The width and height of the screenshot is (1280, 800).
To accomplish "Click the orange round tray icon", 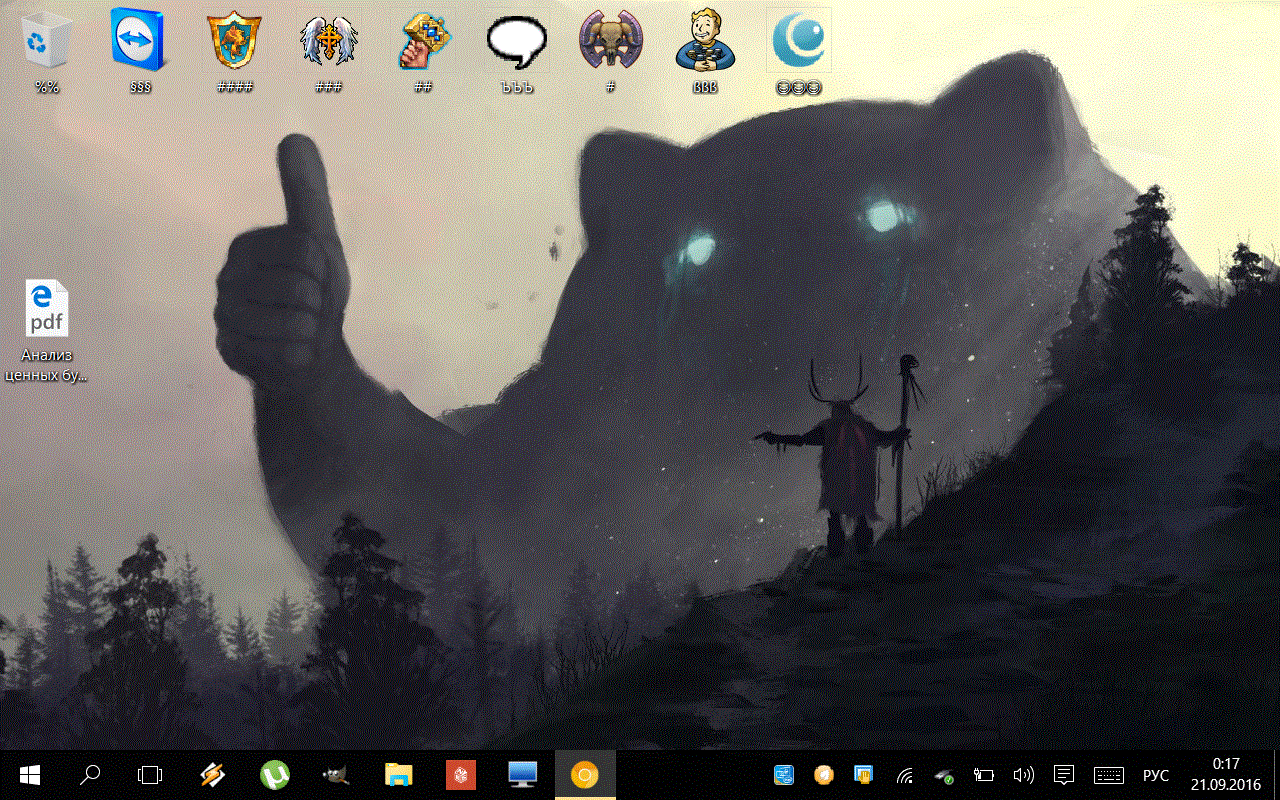I will (x=823, y=775).
